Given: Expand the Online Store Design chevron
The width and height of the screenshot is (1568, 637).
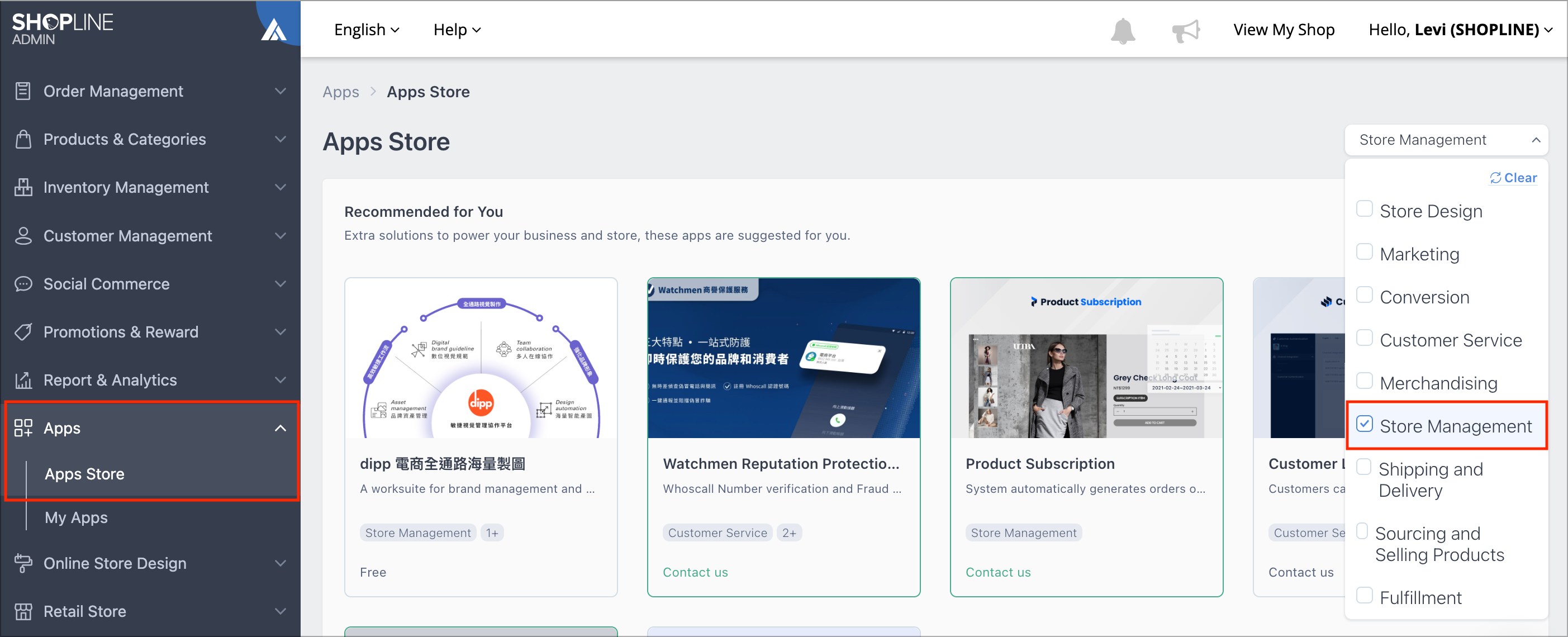Looking at the screenshot, I should [x=280, y=563].
